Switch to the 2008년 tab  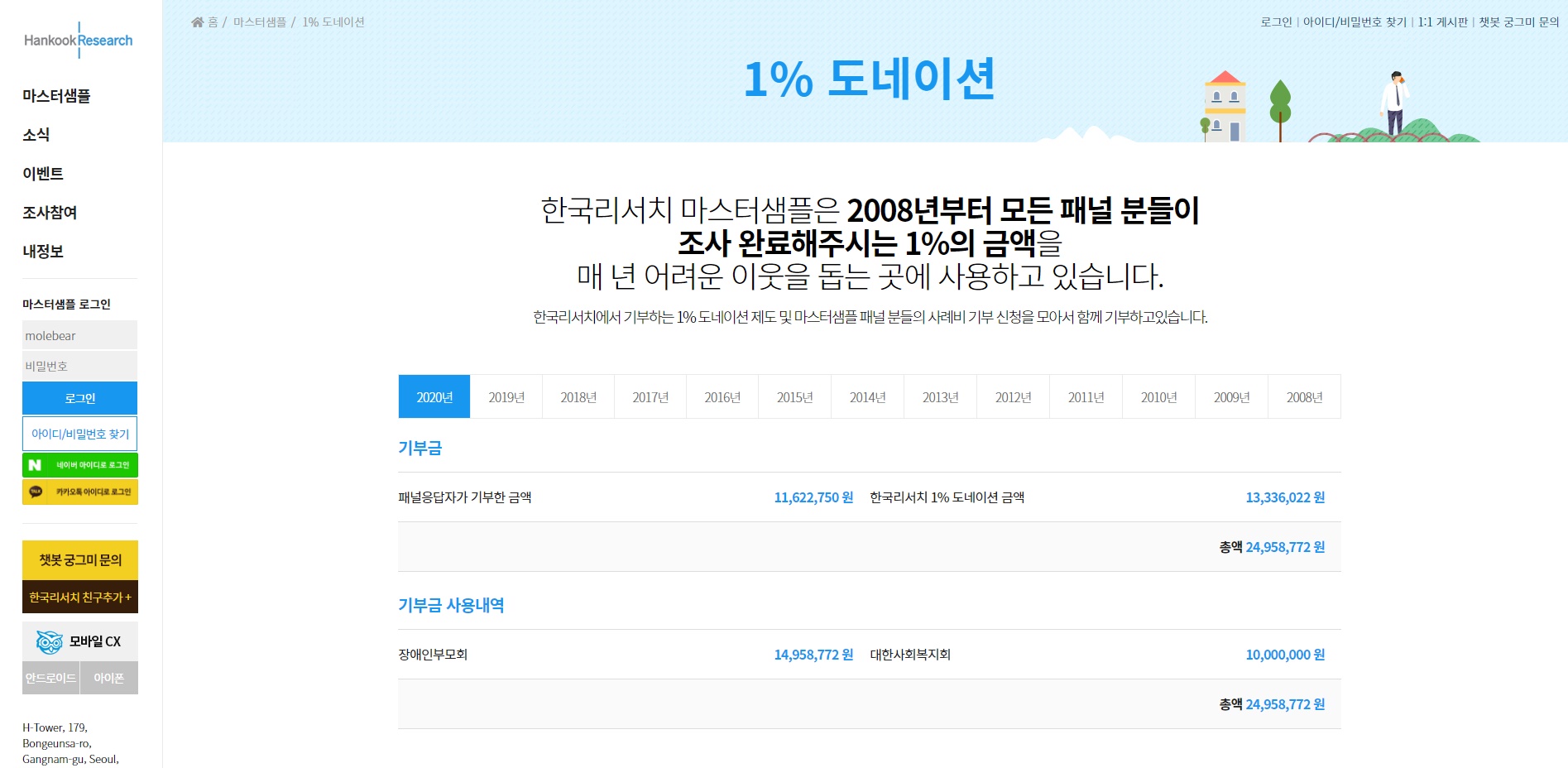tap(1304, 396)
